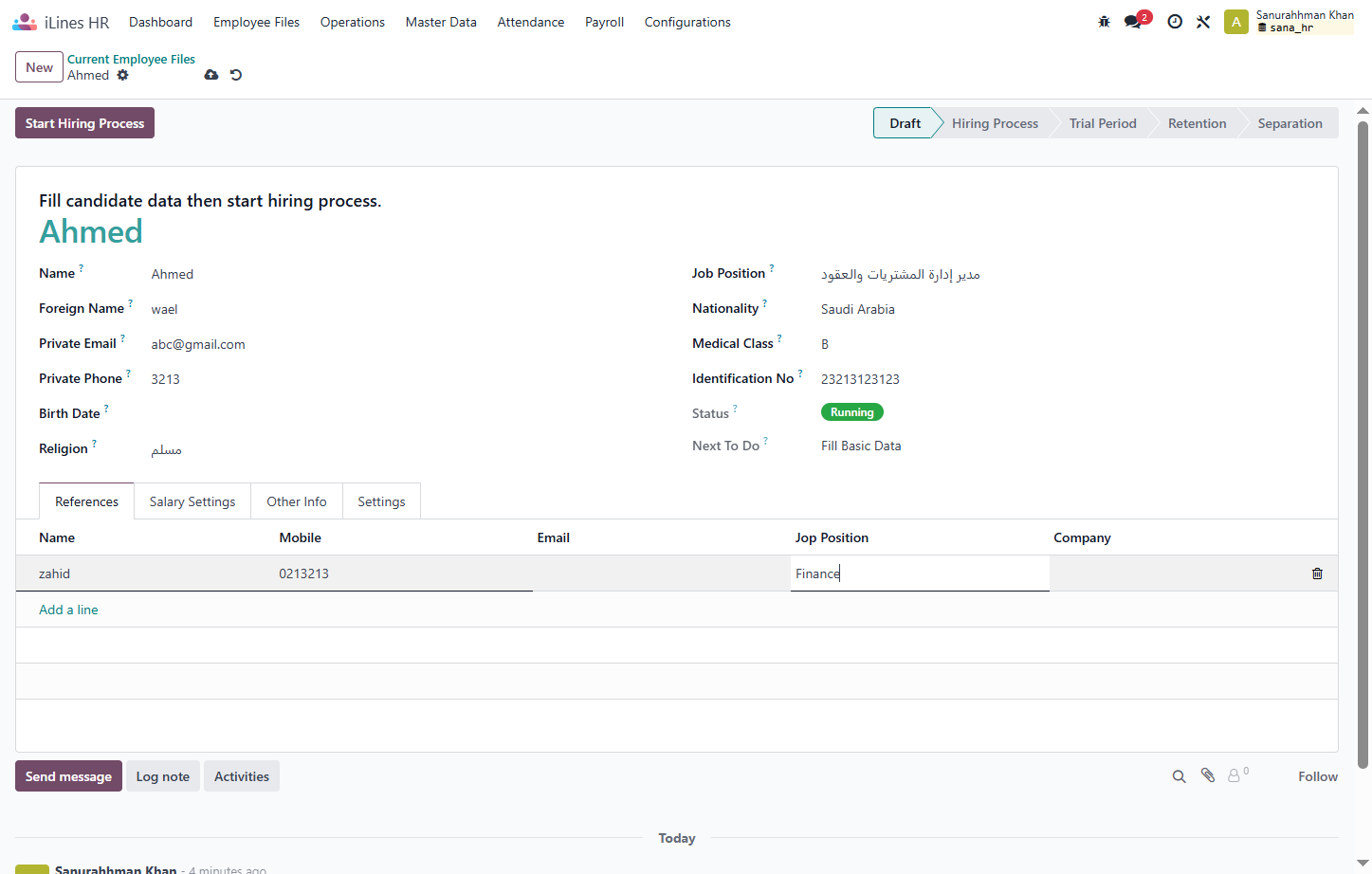Discard changes with the undo arrow icon

[236, 75]
